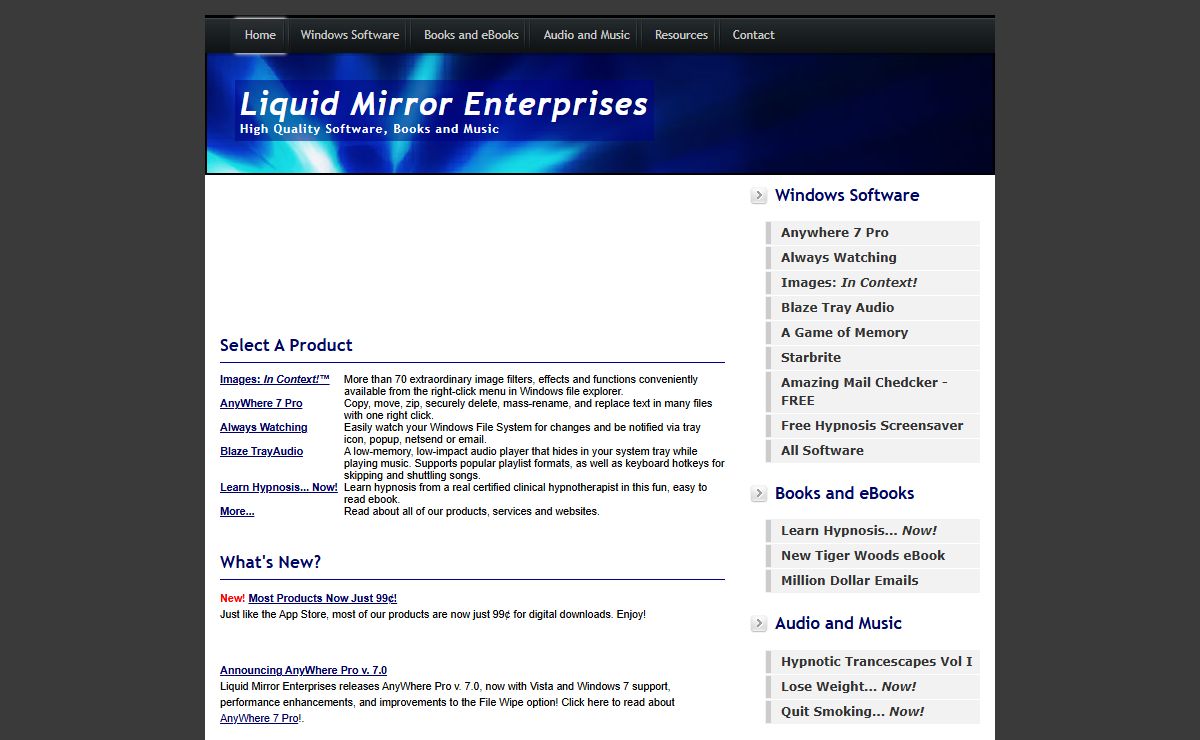Open Amazing Mail Chedcker - FREE link
Screen dimensions: 1200x740
point(873,392)
